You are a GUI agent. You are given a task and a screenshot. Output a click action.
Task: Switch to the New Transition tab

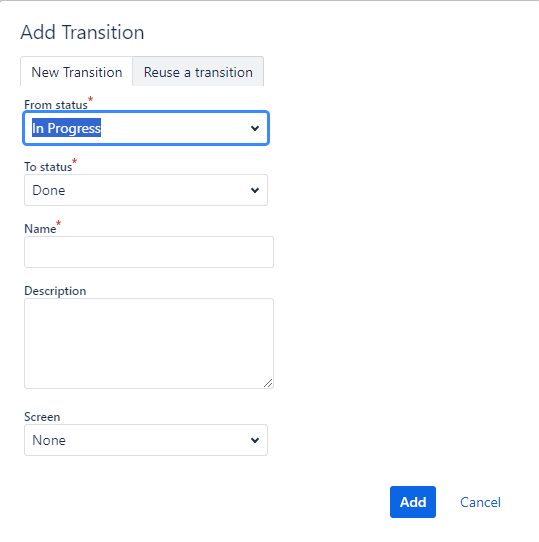(x=76, y=72)
